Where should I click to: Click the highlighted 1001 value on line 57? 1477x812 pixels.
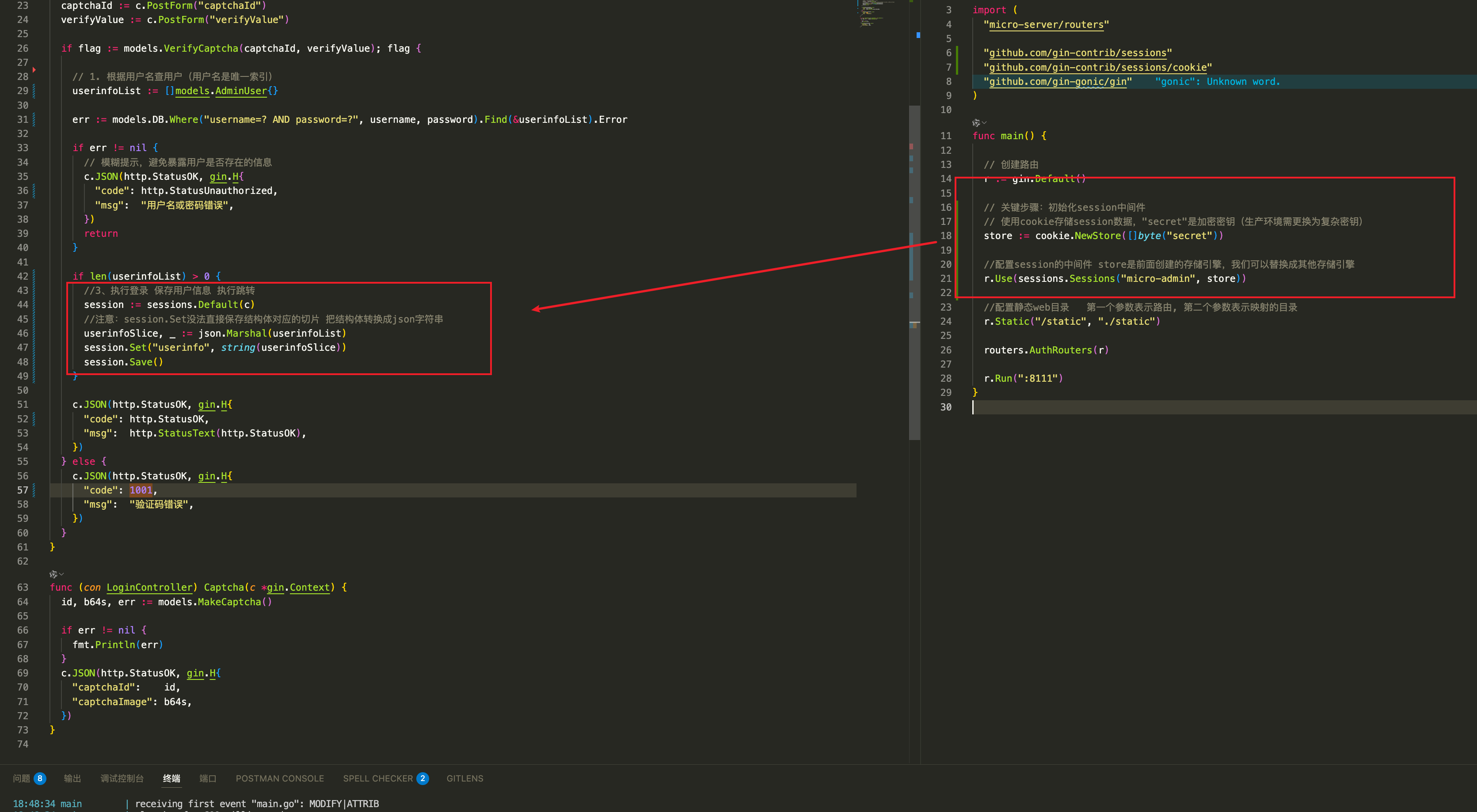(x=141, y=490)
